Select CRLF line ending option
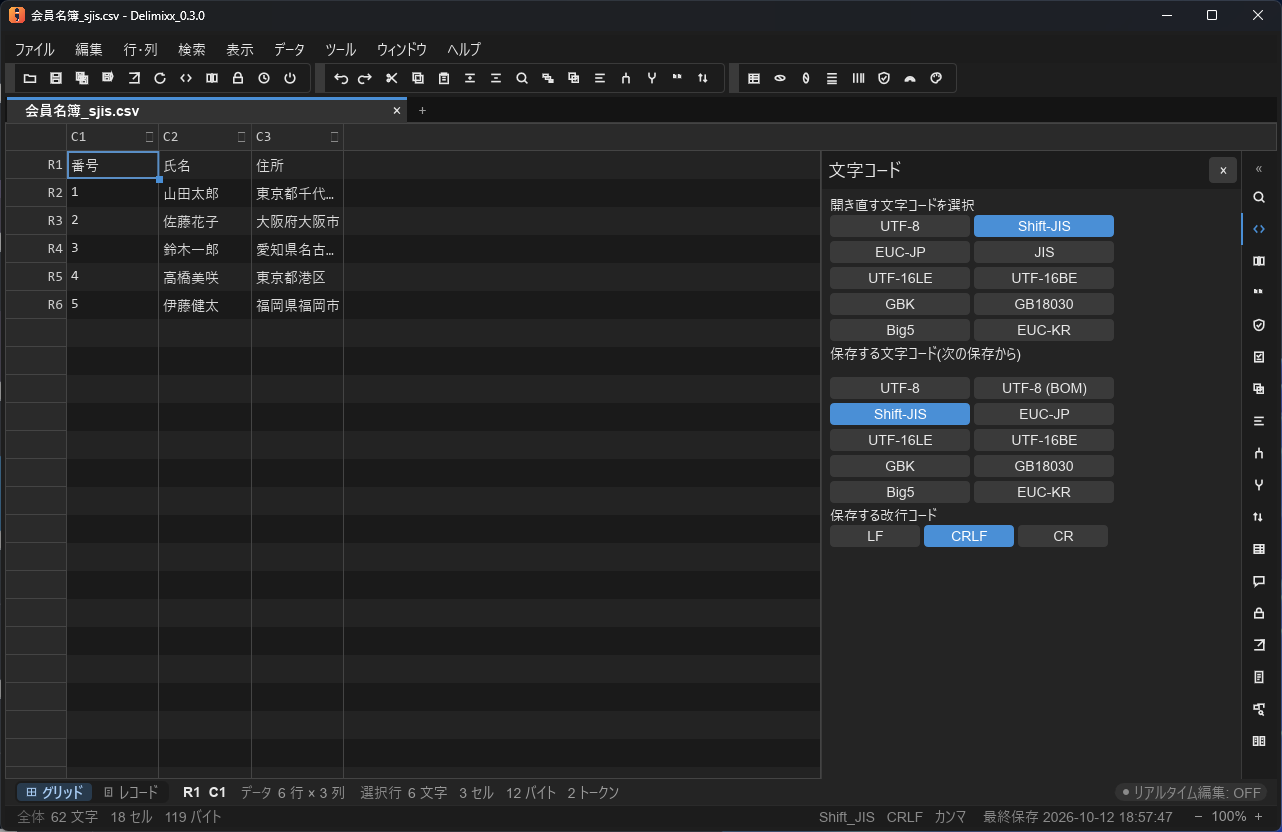Viewport: 1282px width, 832px height. (969, 536)
